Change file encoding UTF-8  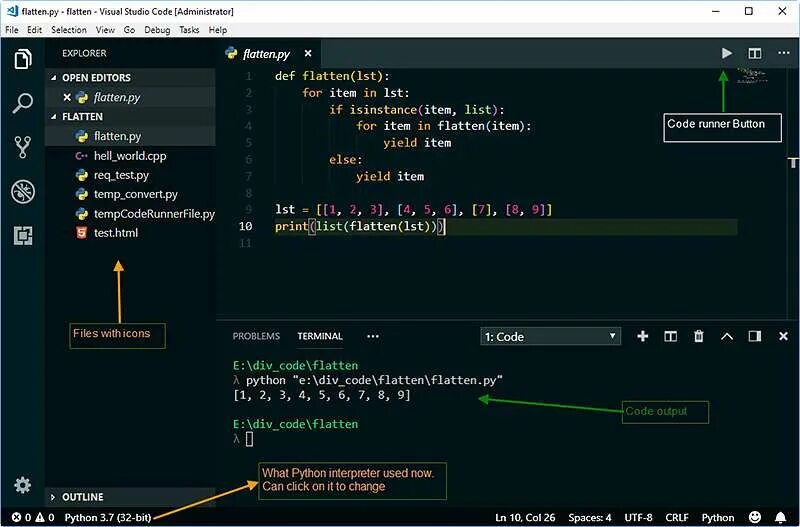coord(638,517)
